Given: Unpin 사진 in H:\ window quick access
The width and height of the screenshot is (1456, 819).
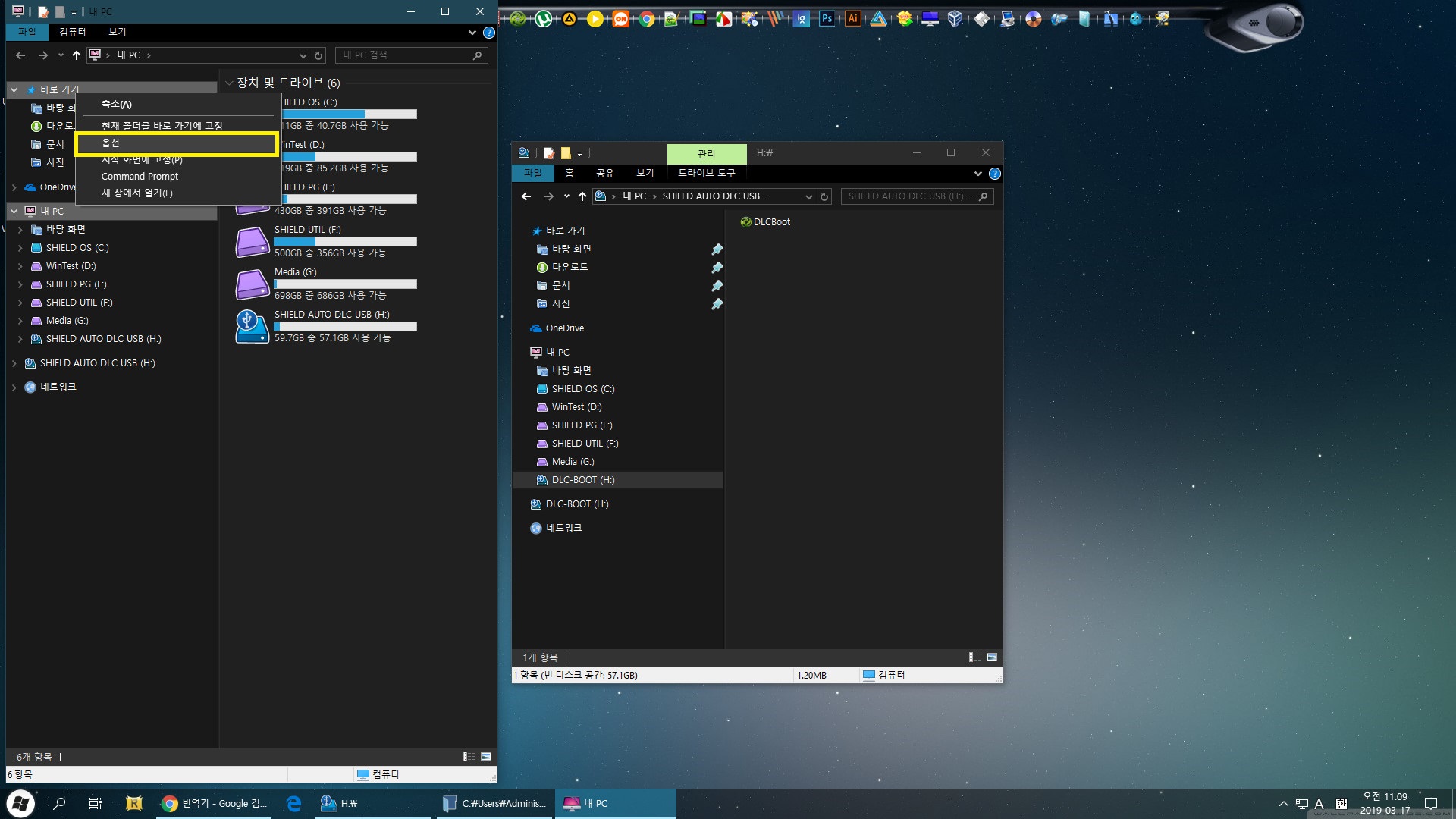Looking at the screenshot, I should [x=717, y=304].
